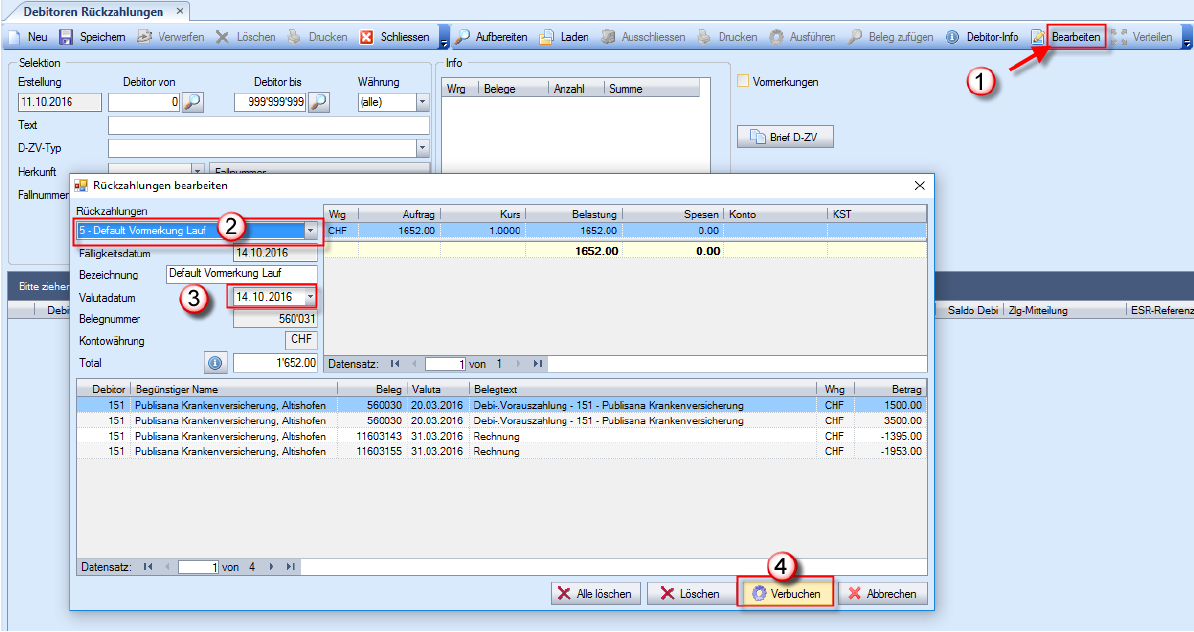Click the Debitor bis input field

pos(270,102)
